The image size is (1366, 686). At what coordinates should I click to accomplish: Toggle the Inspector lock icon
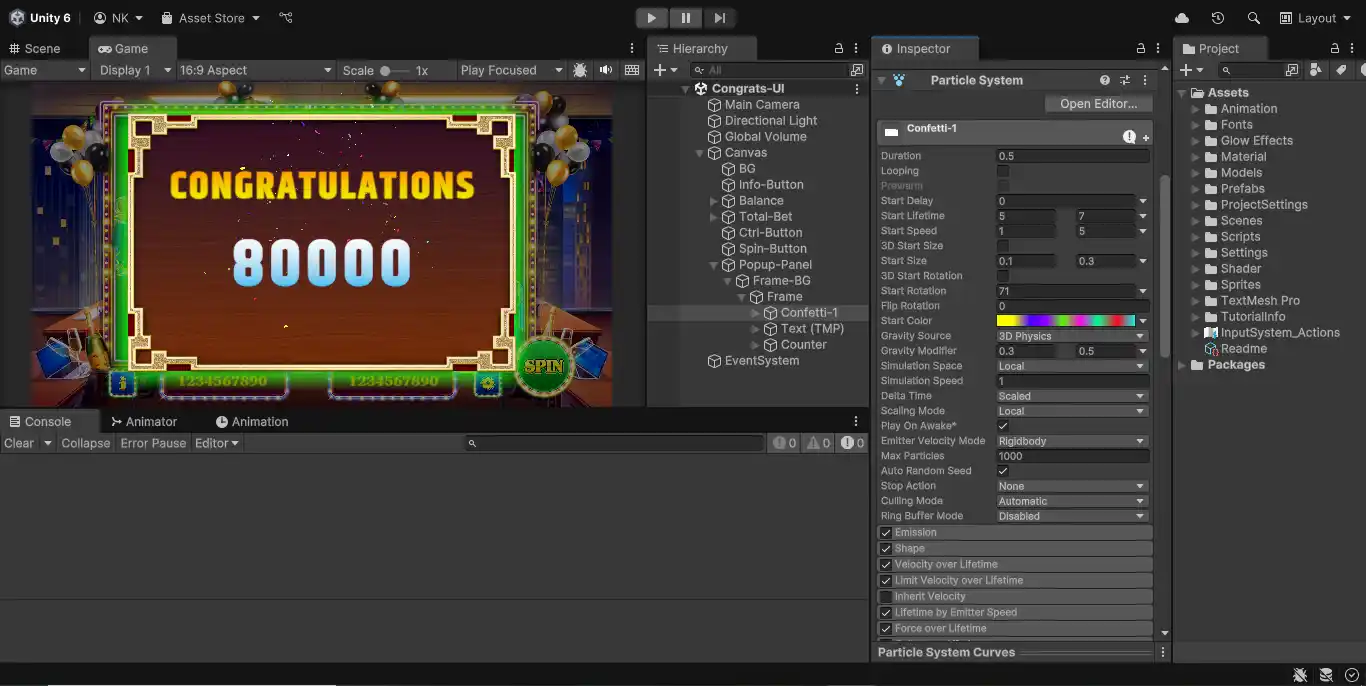pos(1139,47)
